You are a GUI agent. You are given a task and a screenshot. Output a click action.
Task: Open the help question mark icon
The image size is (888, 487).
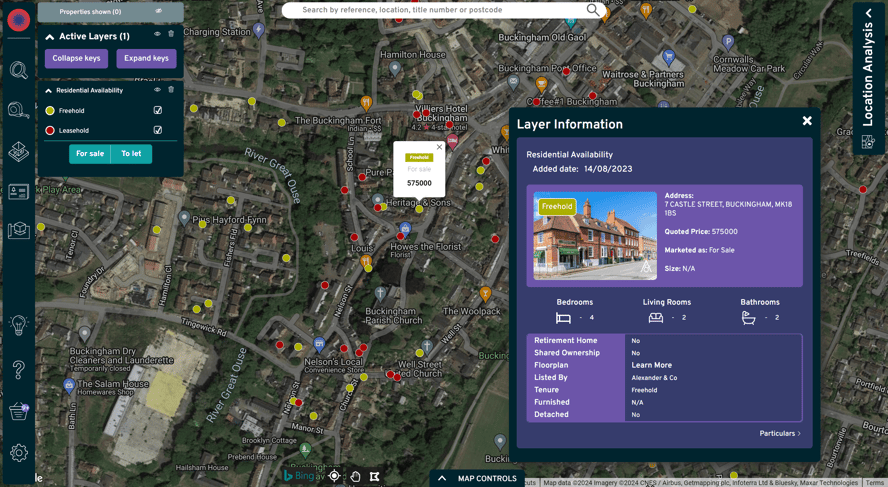[x=18, y=370]
